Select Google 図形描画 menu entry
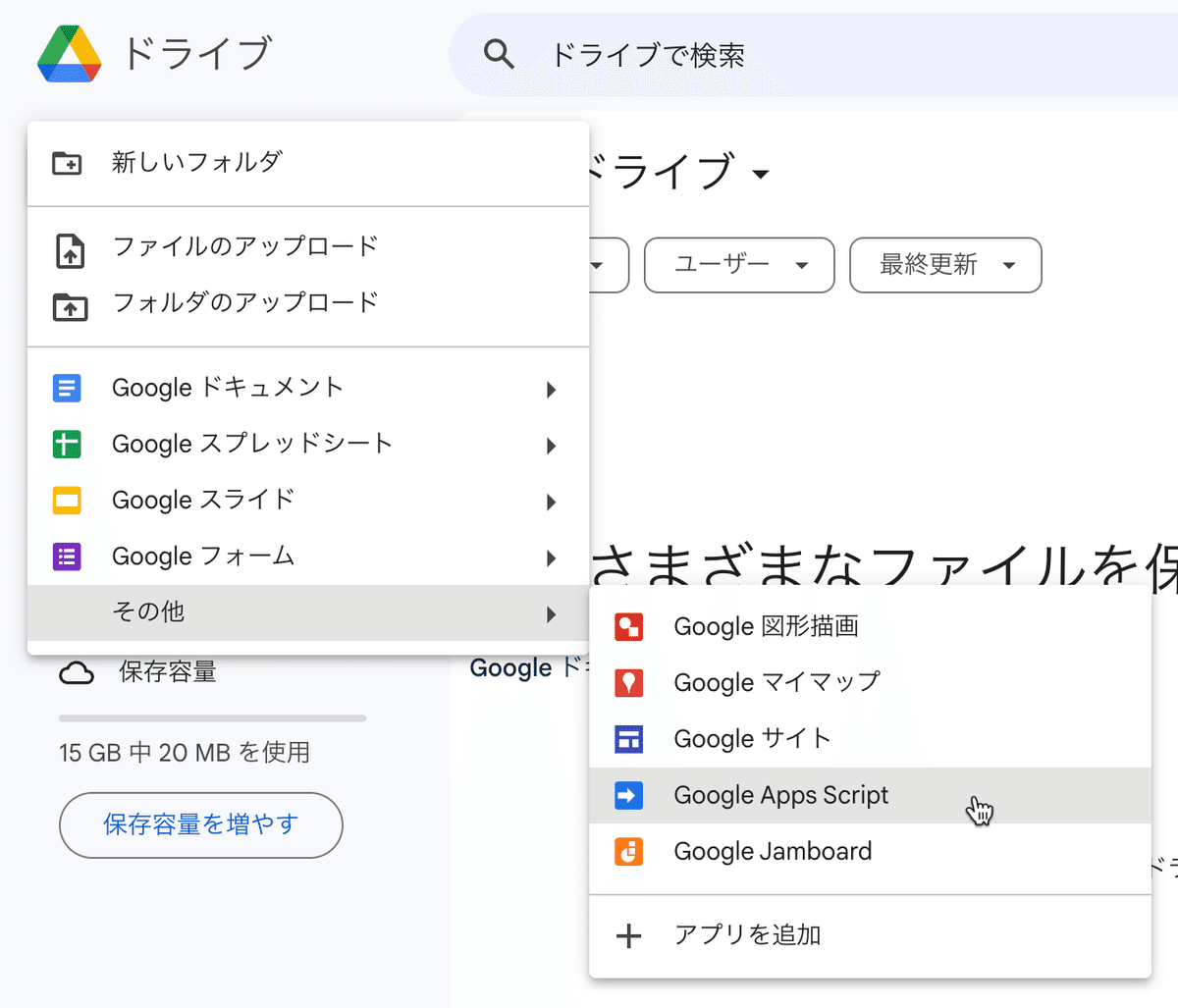This screenshot has height=1008, width=1178. [x=870, y=627]
